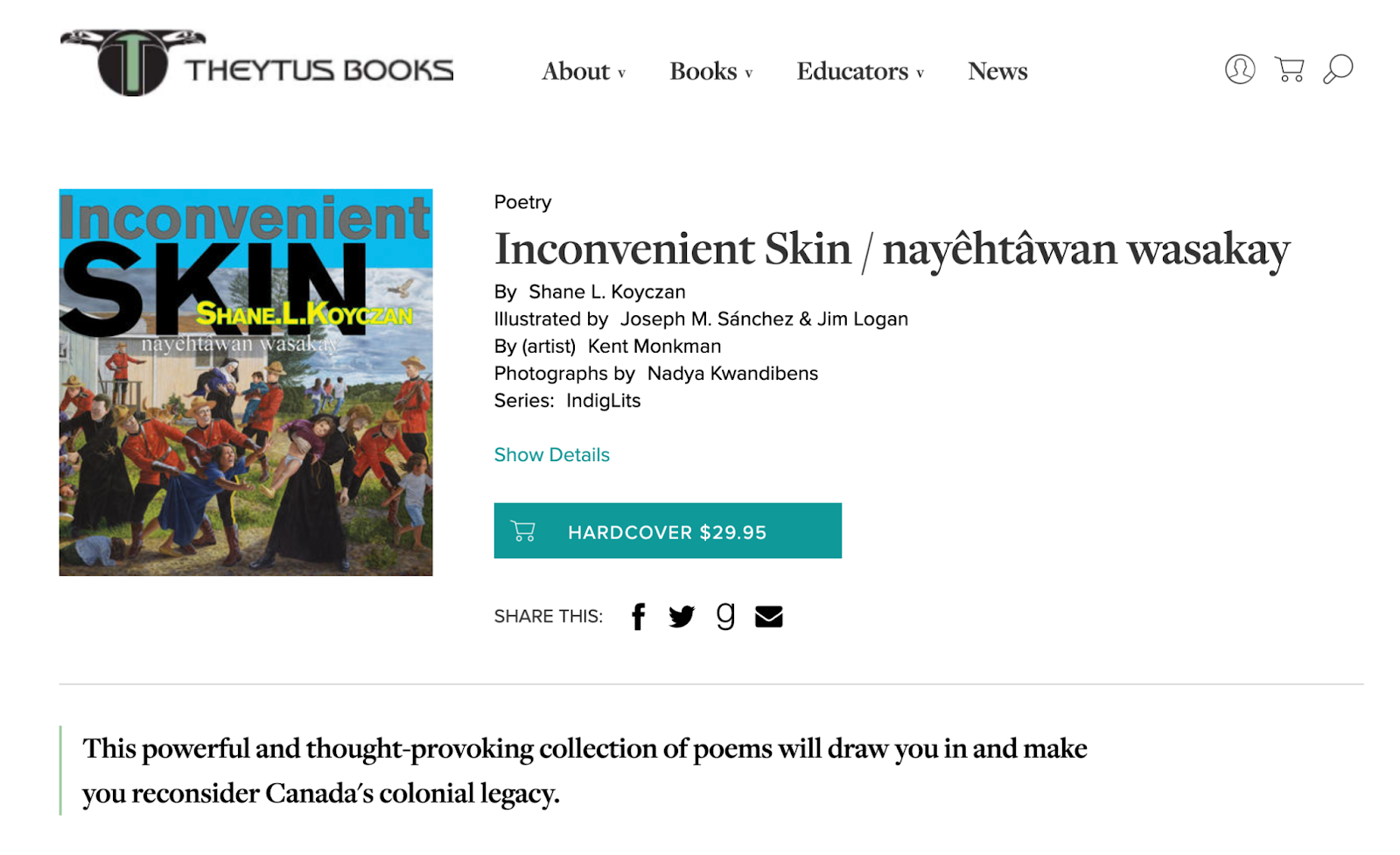Expand the Books dropdown menu
The image size is (1400, 855).
[710, 72]
